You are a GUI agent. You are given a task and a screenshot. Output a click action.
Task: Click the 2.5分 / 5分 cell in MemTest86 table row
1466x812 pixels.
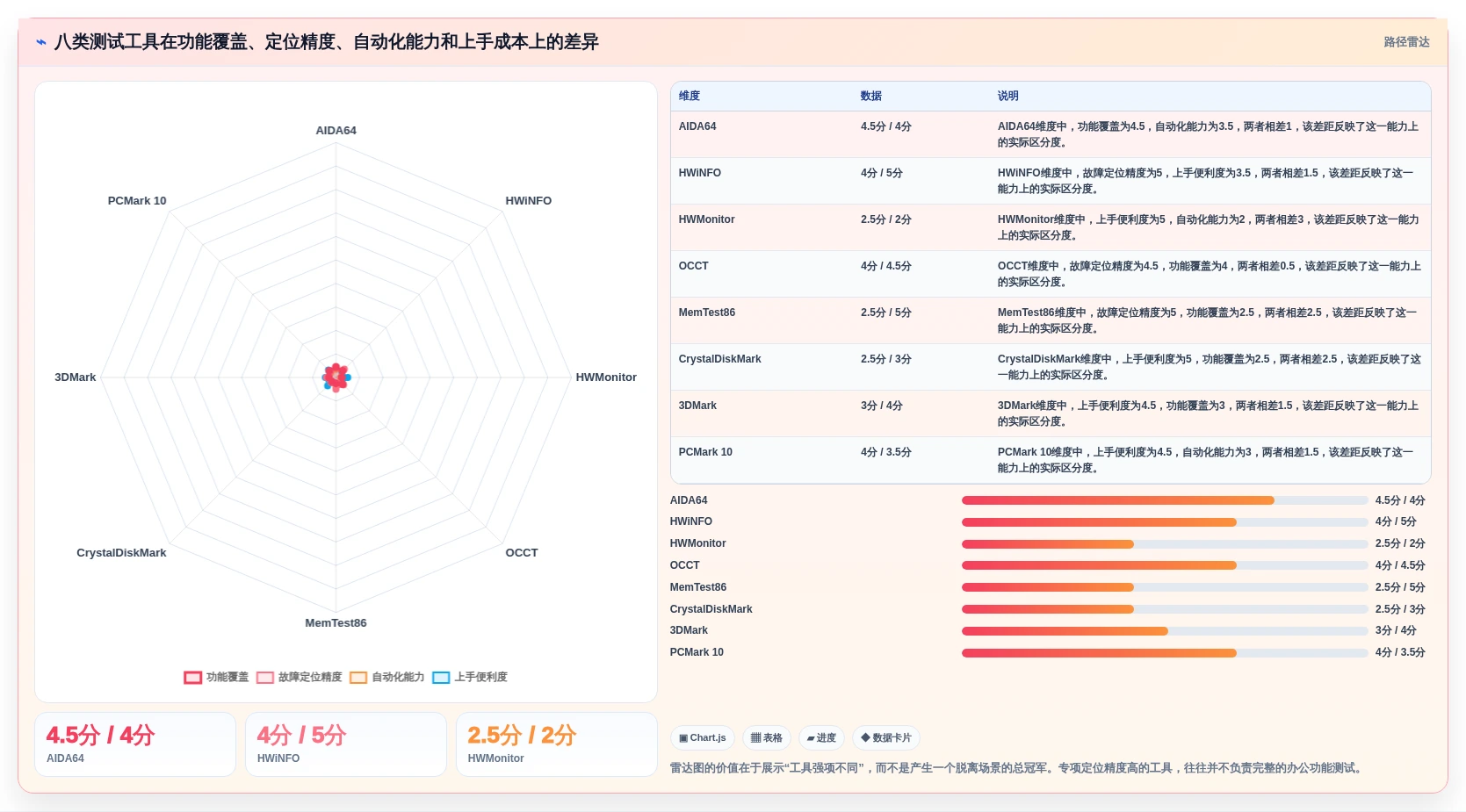coord(886,313)
